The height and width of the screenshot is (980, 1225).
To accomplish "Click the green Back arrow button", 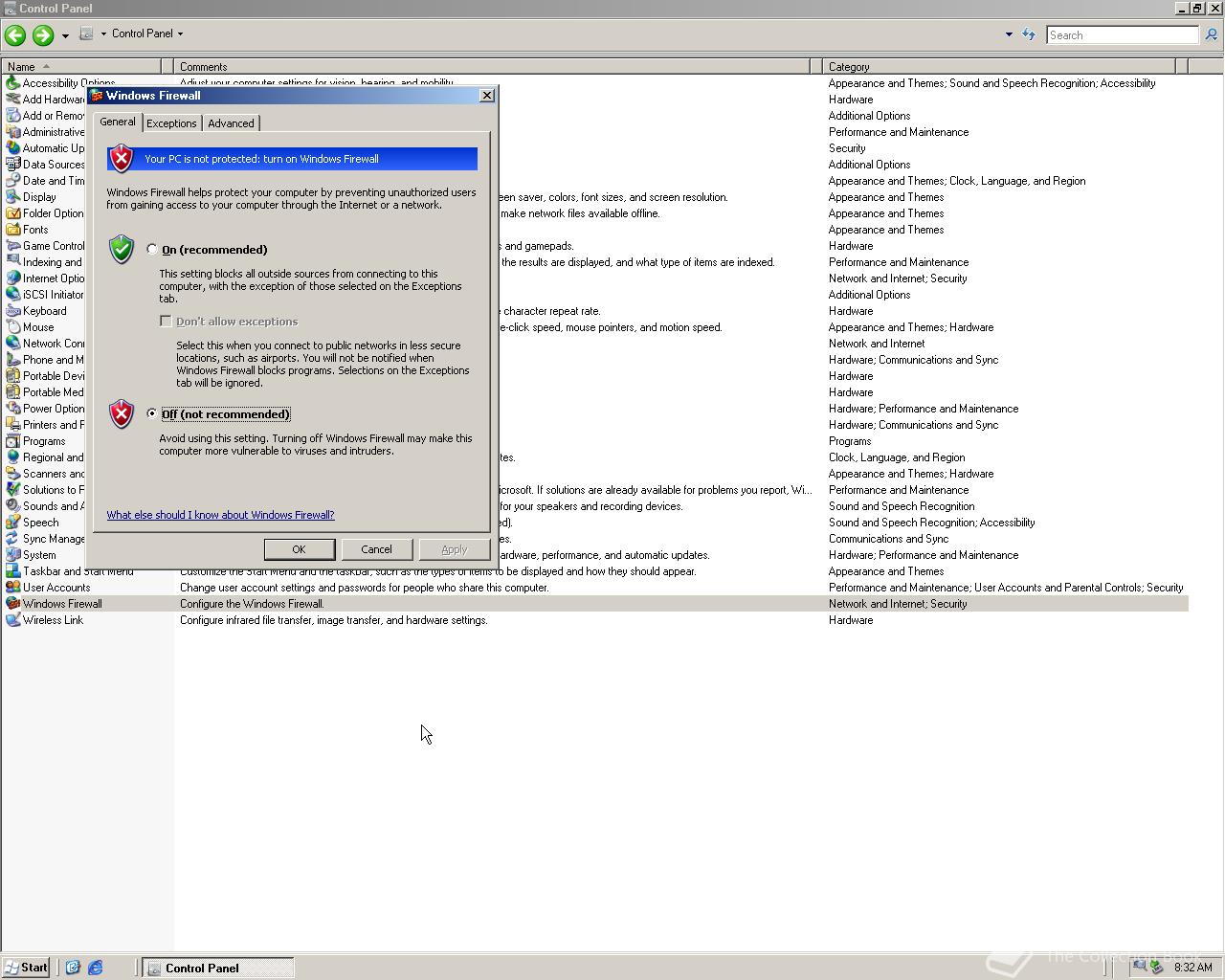I will point(14,35).
